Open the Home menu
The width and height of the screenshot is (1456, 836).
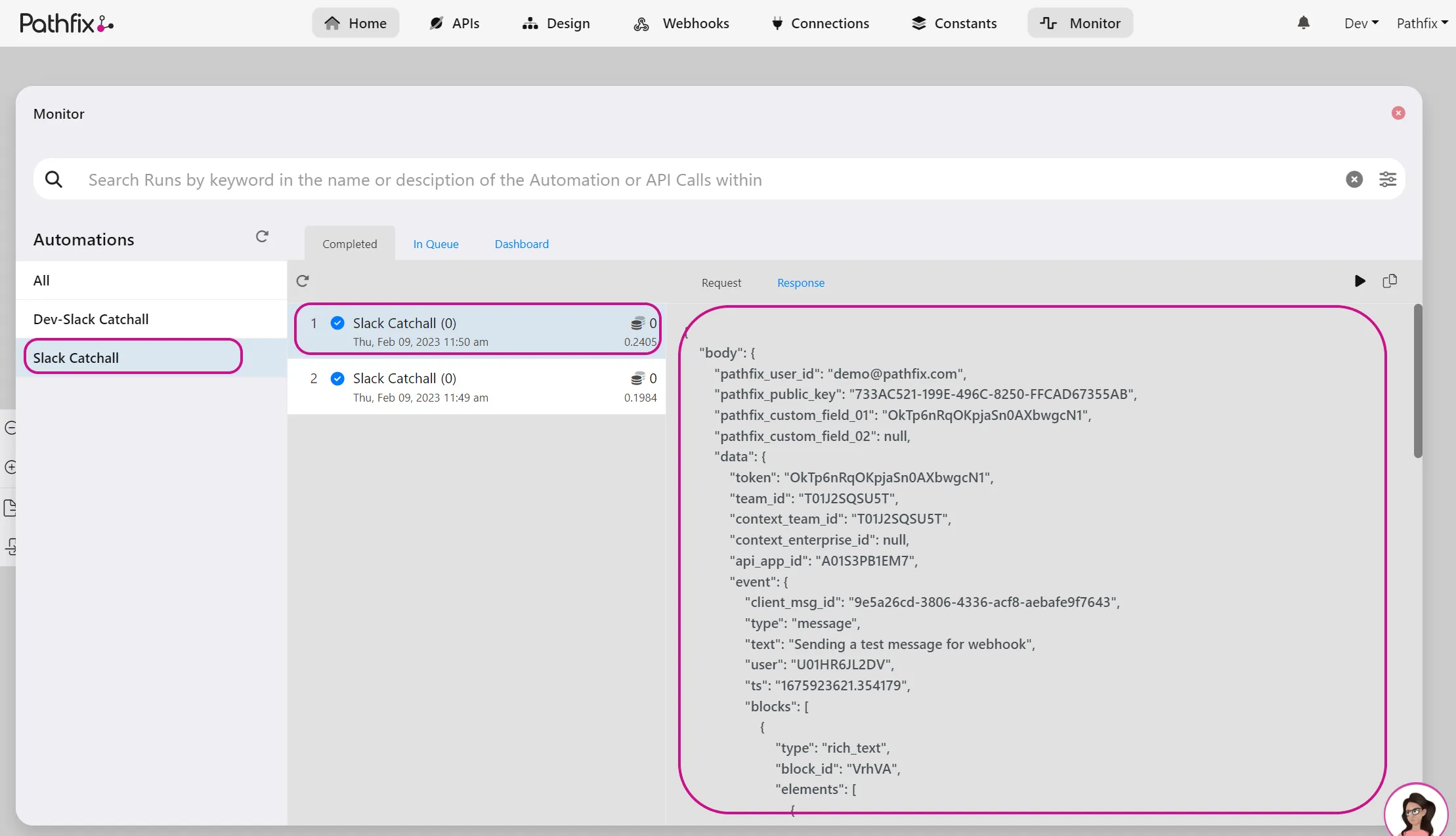355,23
